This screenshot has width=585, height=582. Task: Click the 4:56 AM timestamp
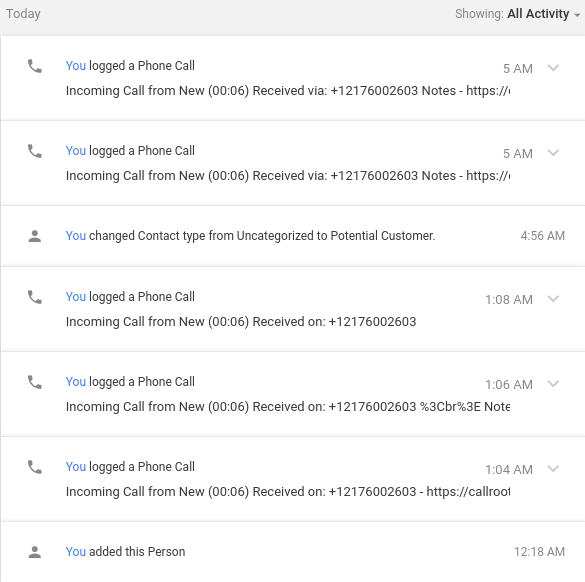(x=542, y=236)
